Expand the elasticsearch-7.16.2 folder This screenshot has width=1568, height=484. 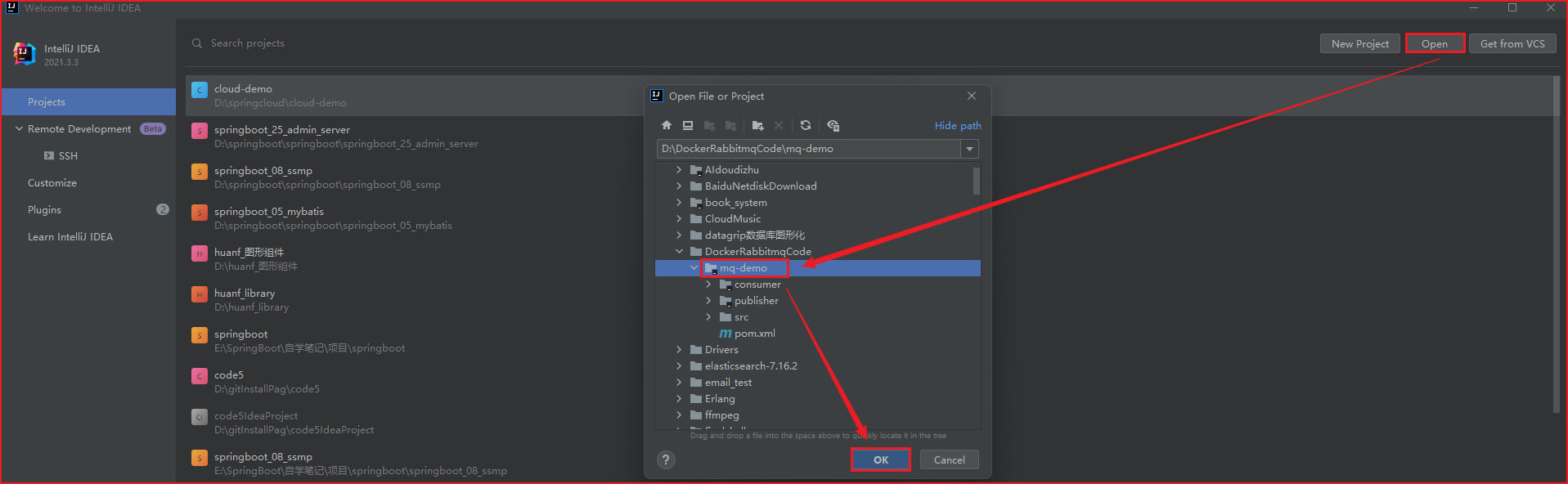679,366
